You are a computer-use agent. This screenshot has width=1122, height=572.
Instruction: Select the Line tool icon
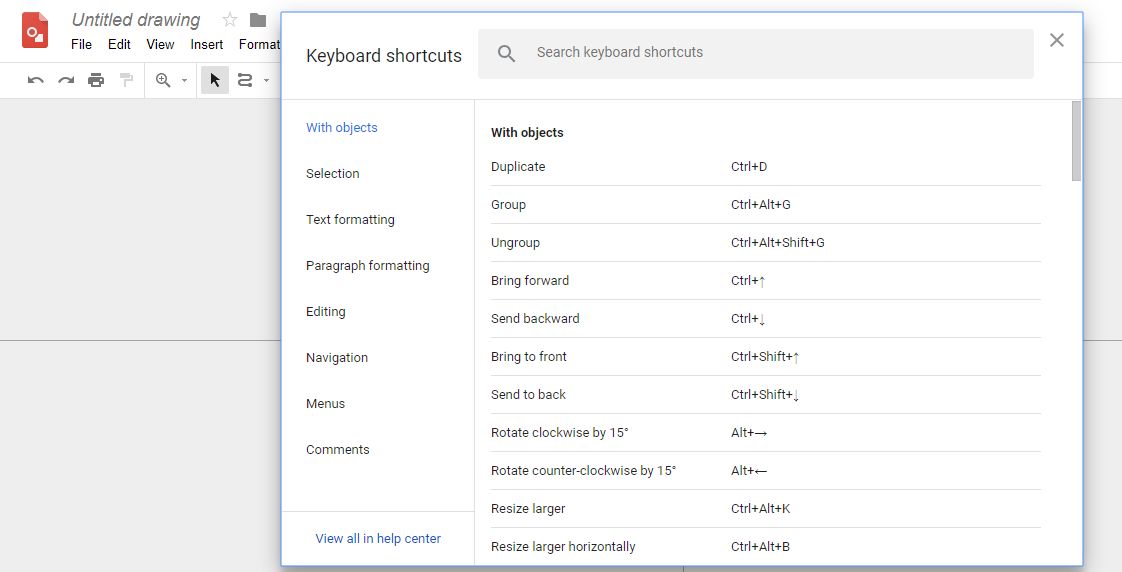[245, 80]
